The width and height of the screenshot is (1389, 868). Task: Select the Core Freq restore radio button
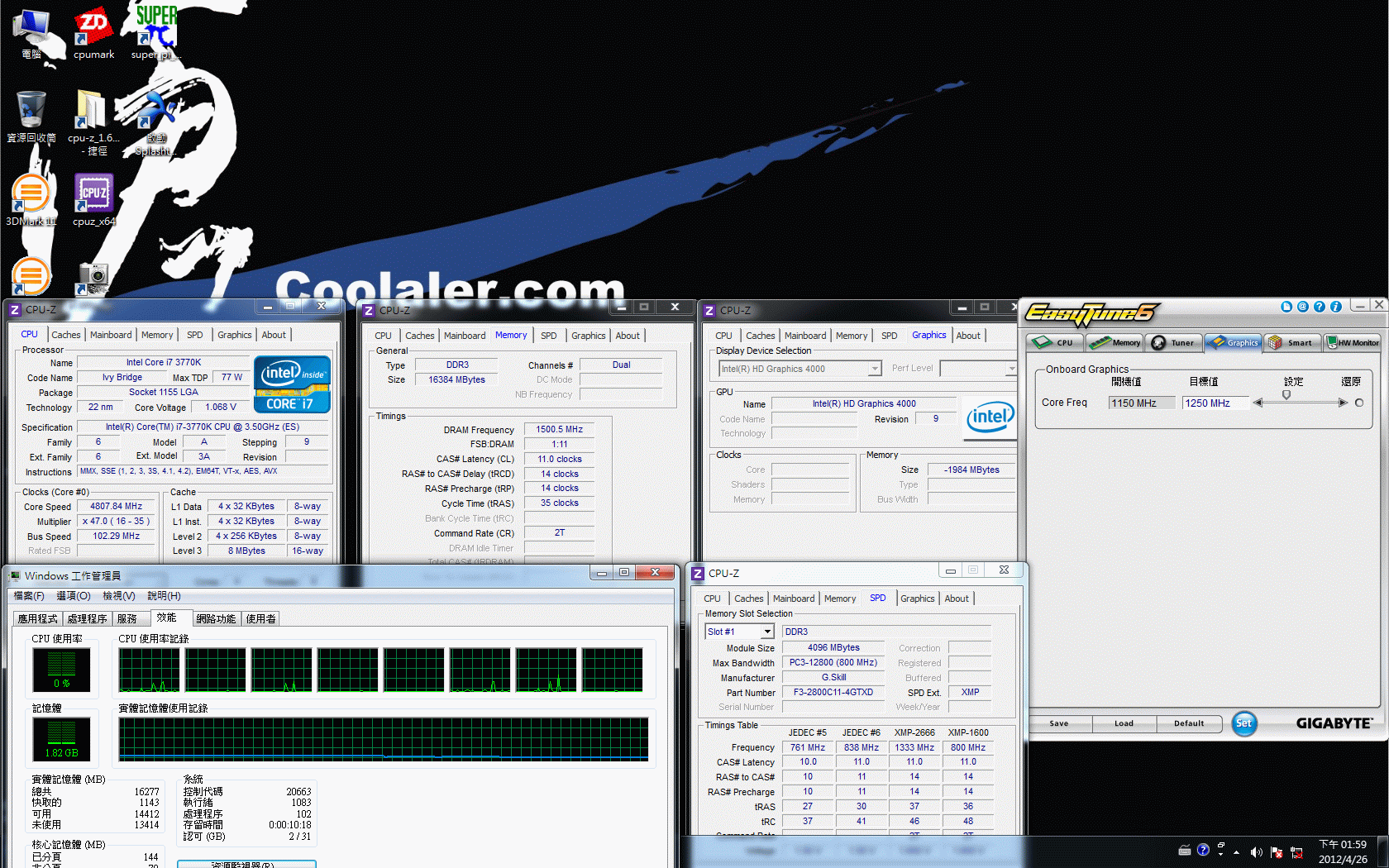point(1358,403)
